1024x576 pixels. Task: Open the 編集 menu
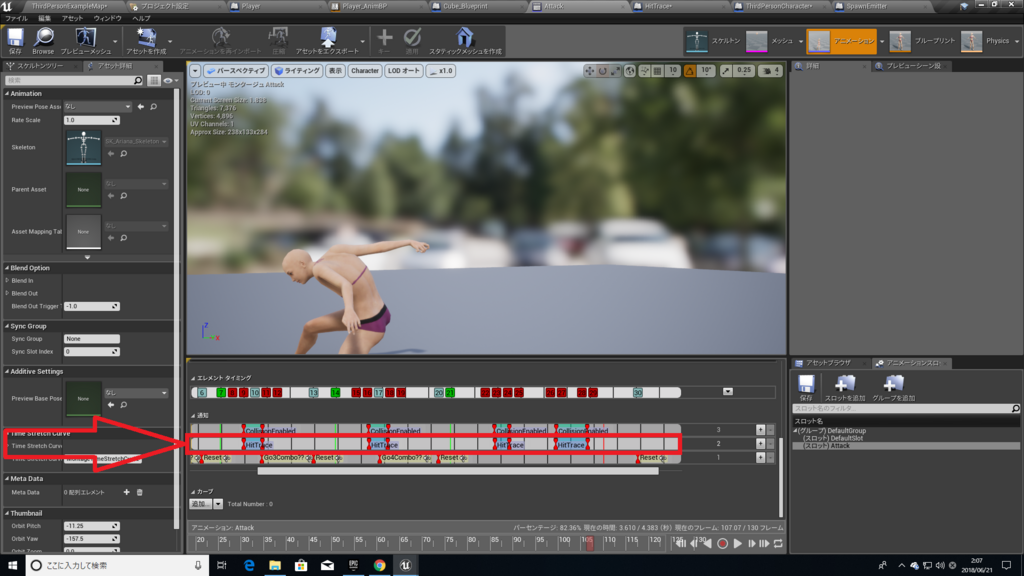pyautogui.click(x=44, y=18)
